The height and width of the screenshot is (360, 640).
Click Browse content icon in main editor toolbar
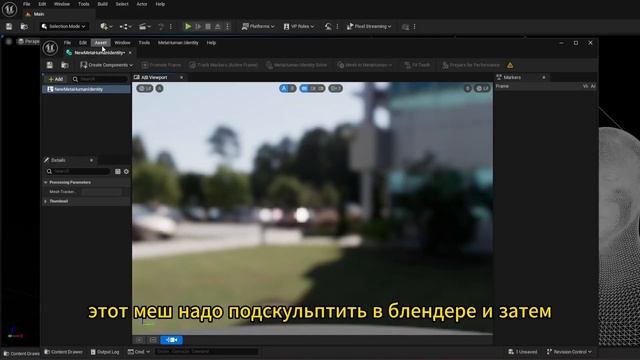tap(24, 27)
